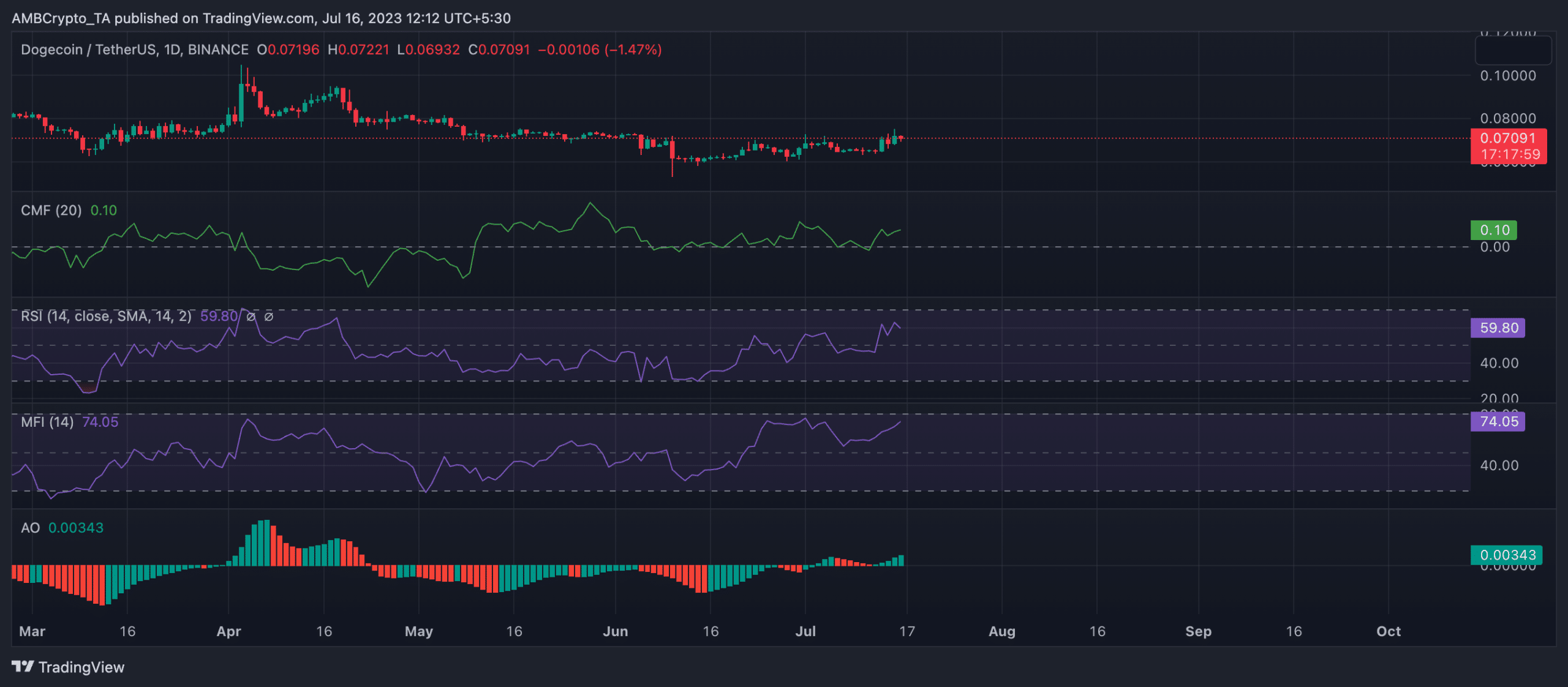Click the 0.00343 value beside AO label

coord(76,528)
